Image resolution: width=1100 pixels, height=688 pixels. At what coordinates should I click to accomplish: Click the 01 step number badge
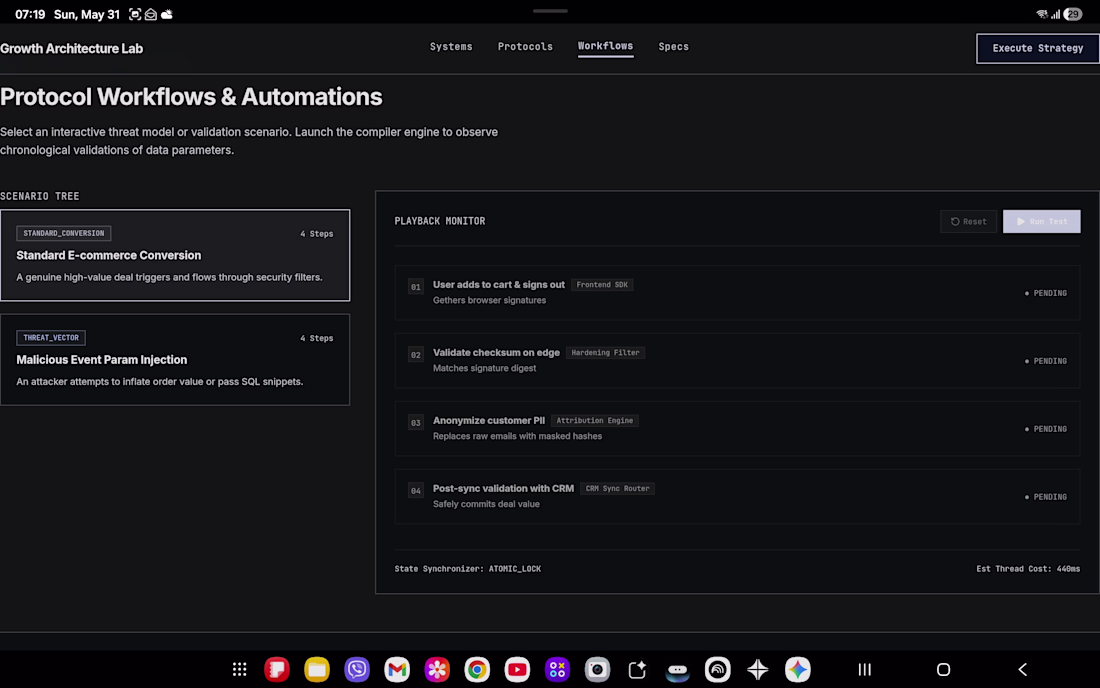point(416,287)
